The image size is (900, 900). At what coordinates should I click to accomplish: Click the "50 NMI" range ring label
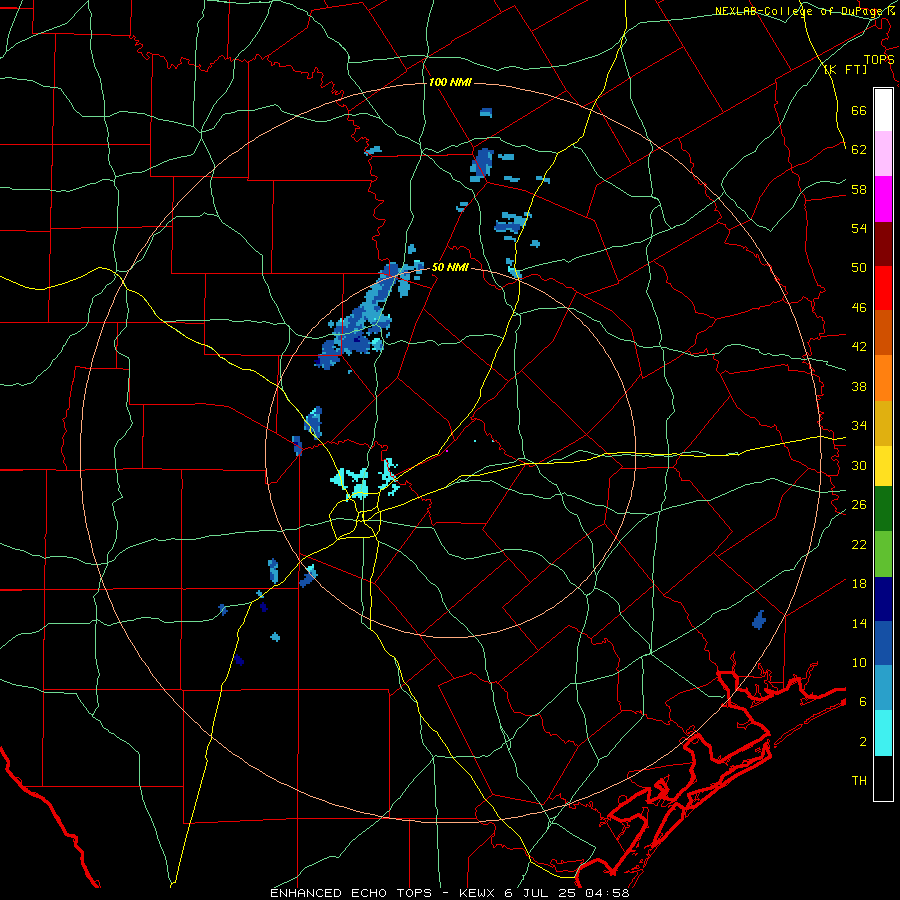point(450,267)
